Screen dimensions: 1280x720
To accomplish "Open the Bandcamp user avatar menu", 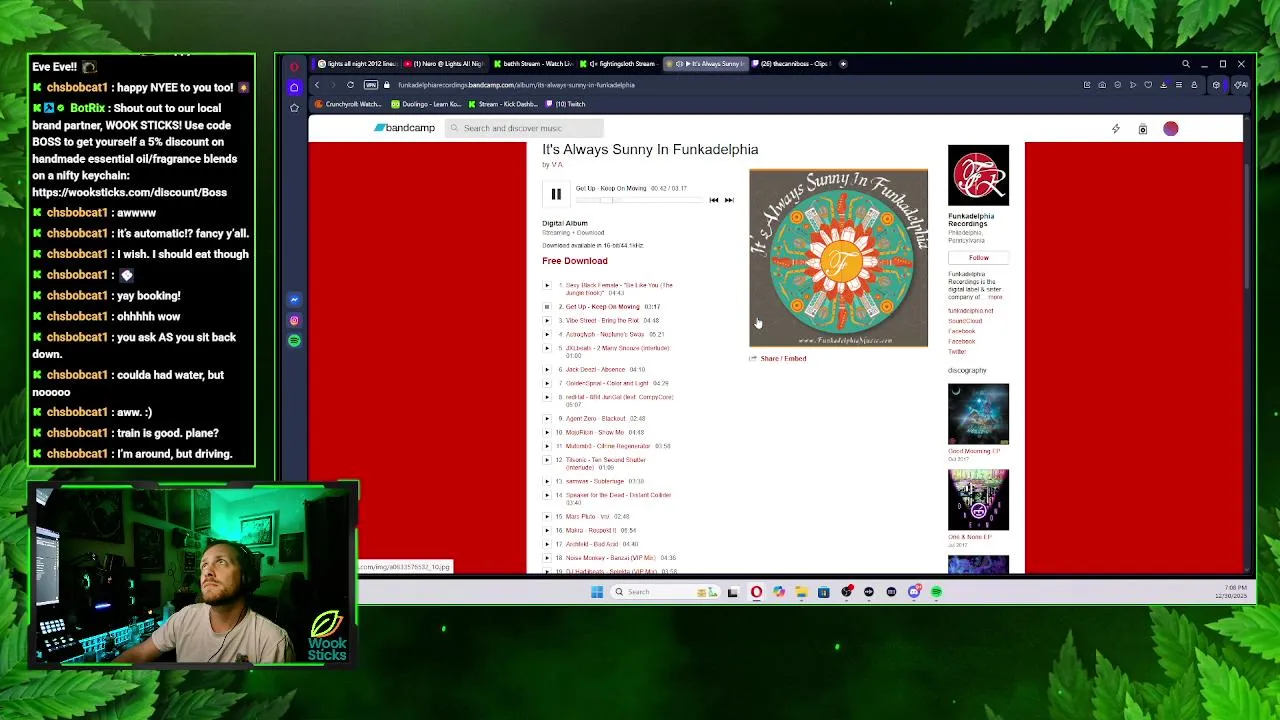I will [1171, 129].
